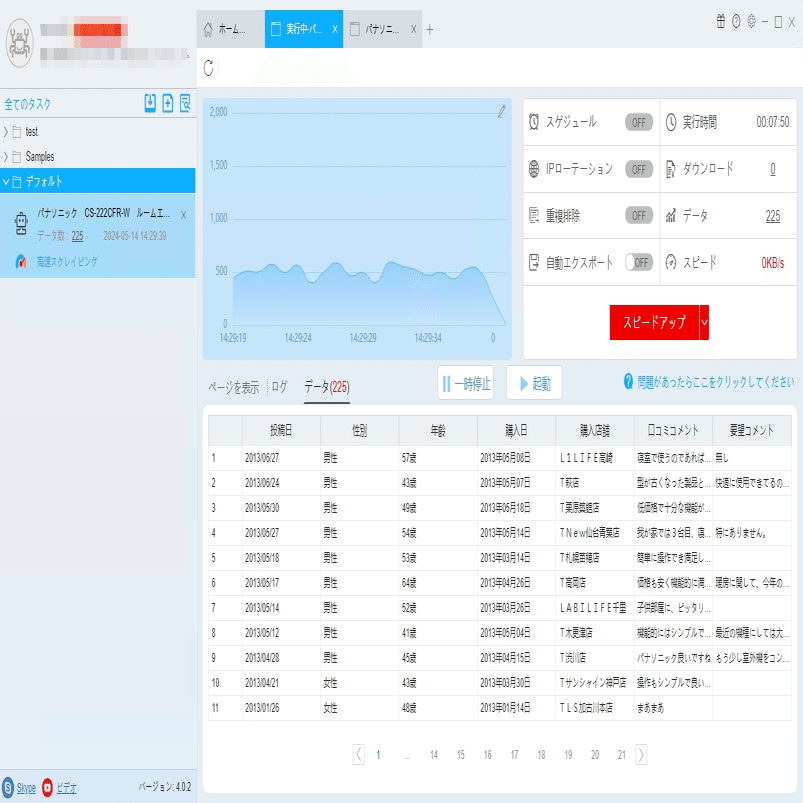803x803 pixels.
Task: Open the スピードアップ dropdown arrow
Action: 704,322
